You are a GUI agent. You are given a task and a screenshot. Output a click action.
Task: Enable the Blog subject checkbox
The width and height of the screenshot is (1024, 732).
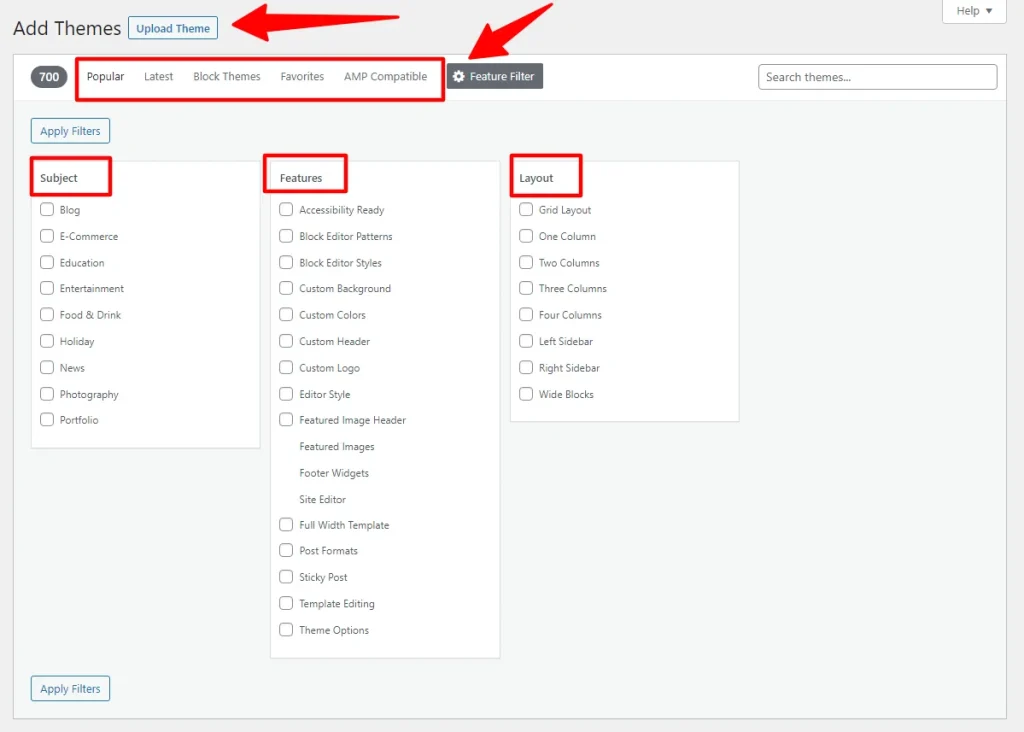click(x=46, y=210)
